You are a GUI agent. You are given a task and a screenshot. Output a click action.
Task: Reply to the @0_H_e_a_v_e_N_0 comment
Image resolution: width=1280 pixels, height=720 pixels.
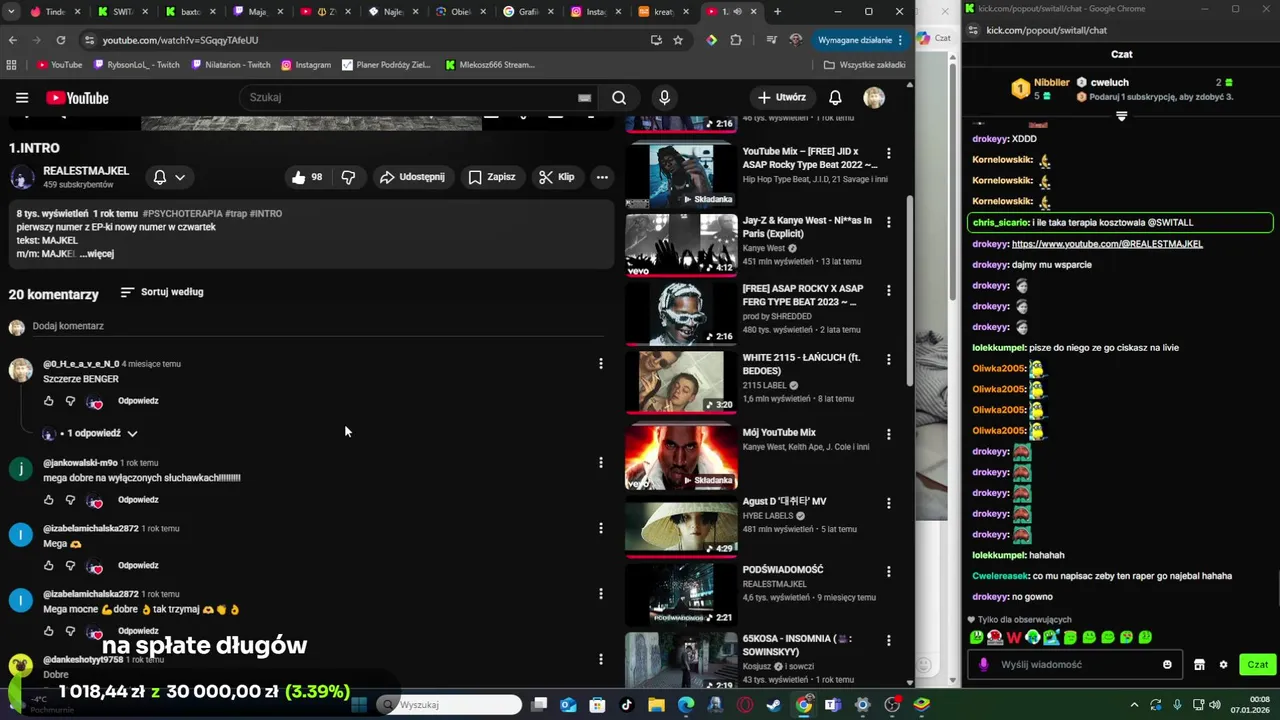138,401
